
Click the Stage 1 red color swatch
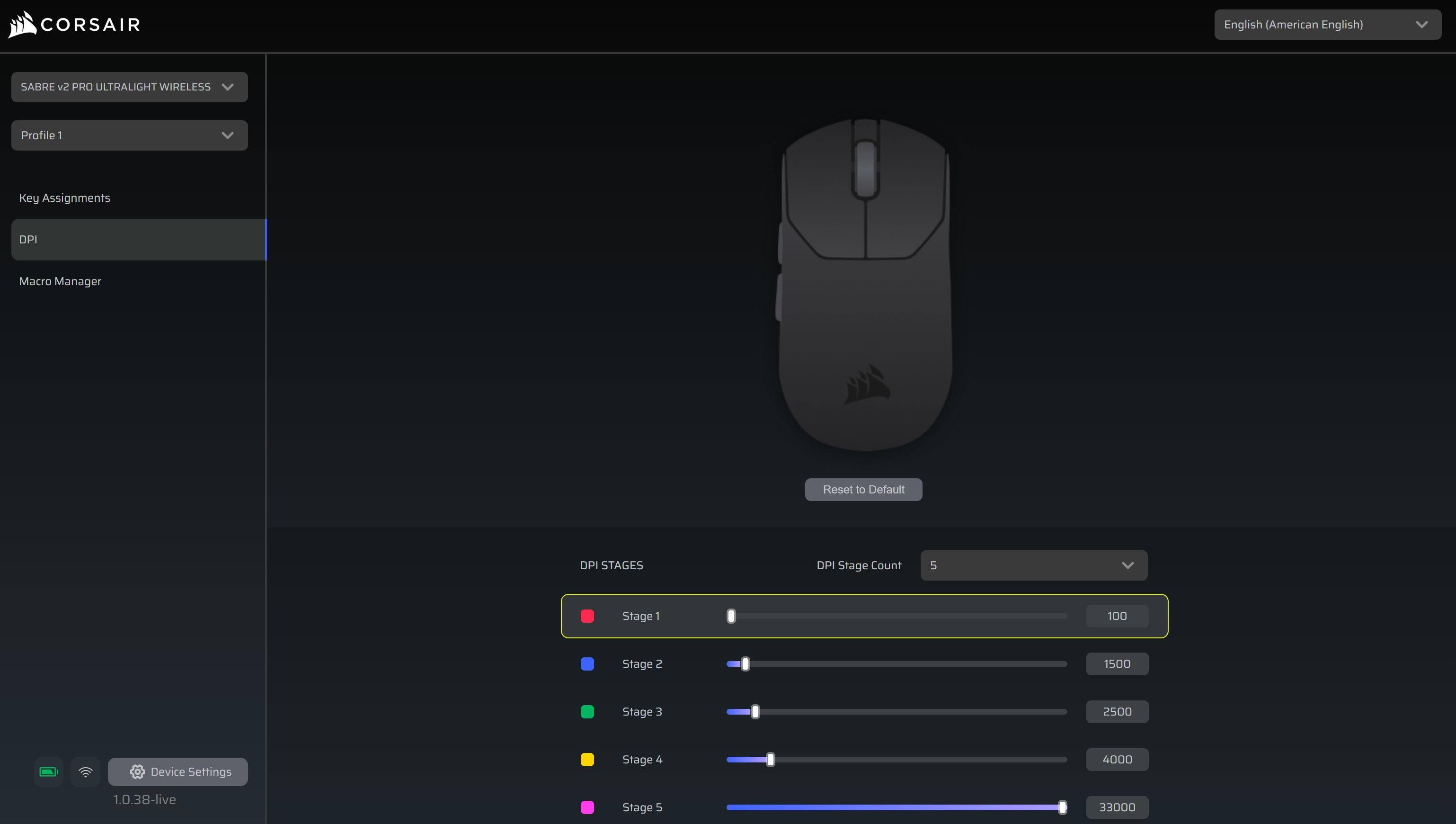(x=587, y=616)
